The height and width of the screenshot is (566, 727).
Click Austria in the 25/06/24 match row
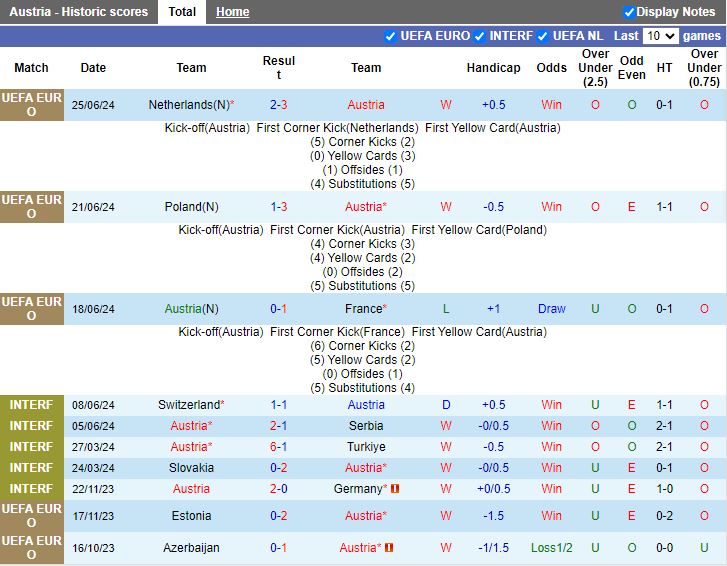(x=366, y=105)
